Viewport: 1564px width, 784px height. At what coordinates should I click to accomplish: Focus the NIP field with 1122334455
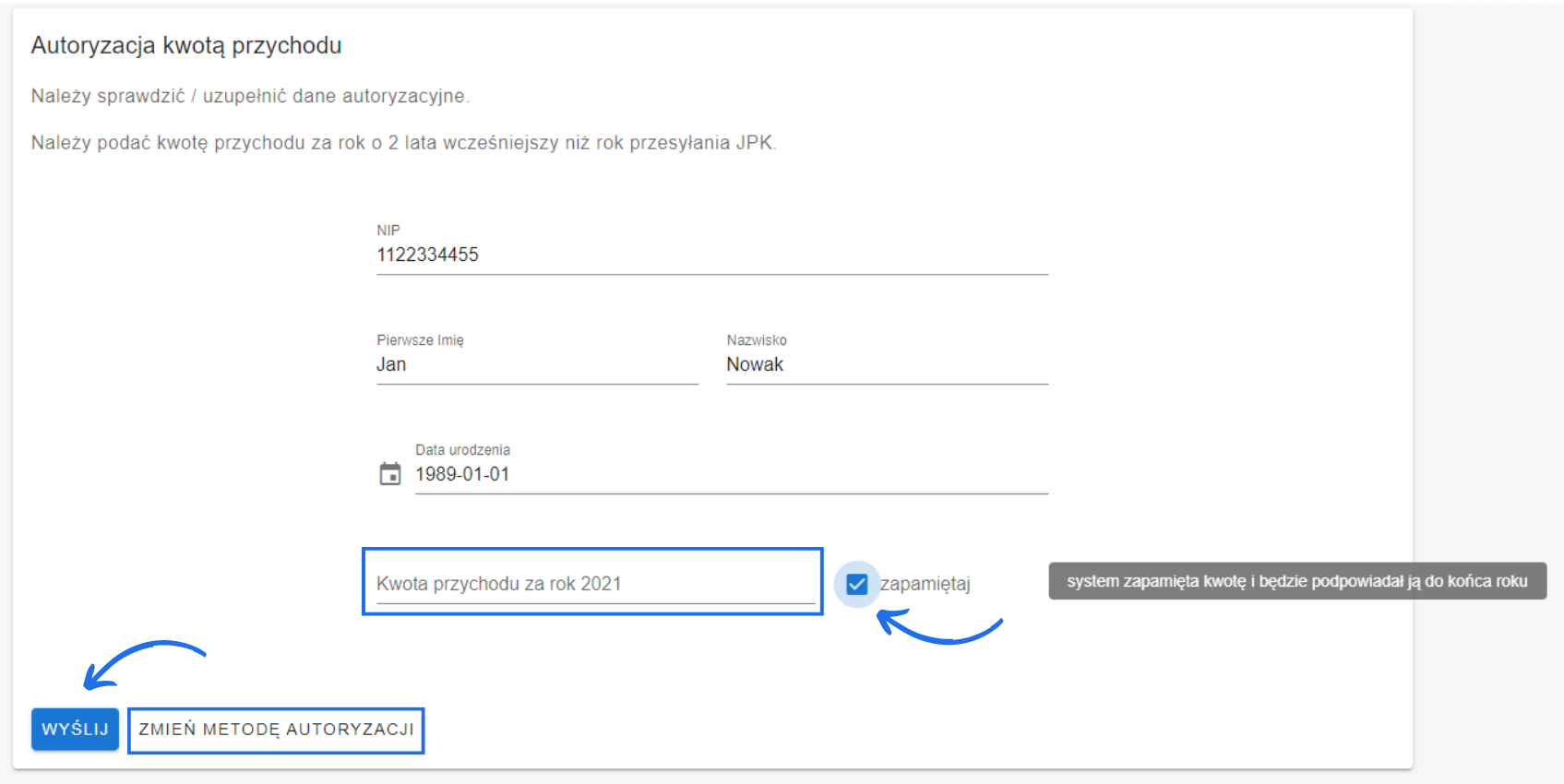(710, 255)
